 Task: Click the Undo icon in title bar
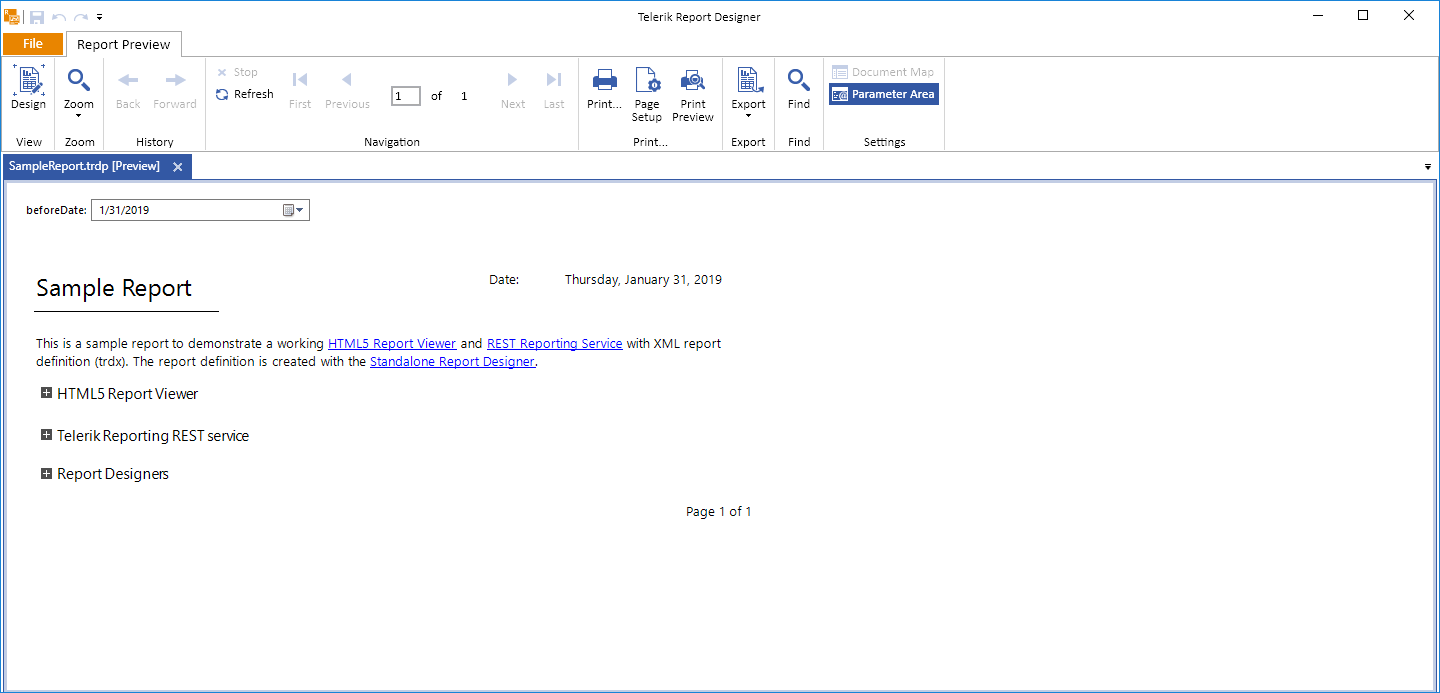(x=59, y=17)
